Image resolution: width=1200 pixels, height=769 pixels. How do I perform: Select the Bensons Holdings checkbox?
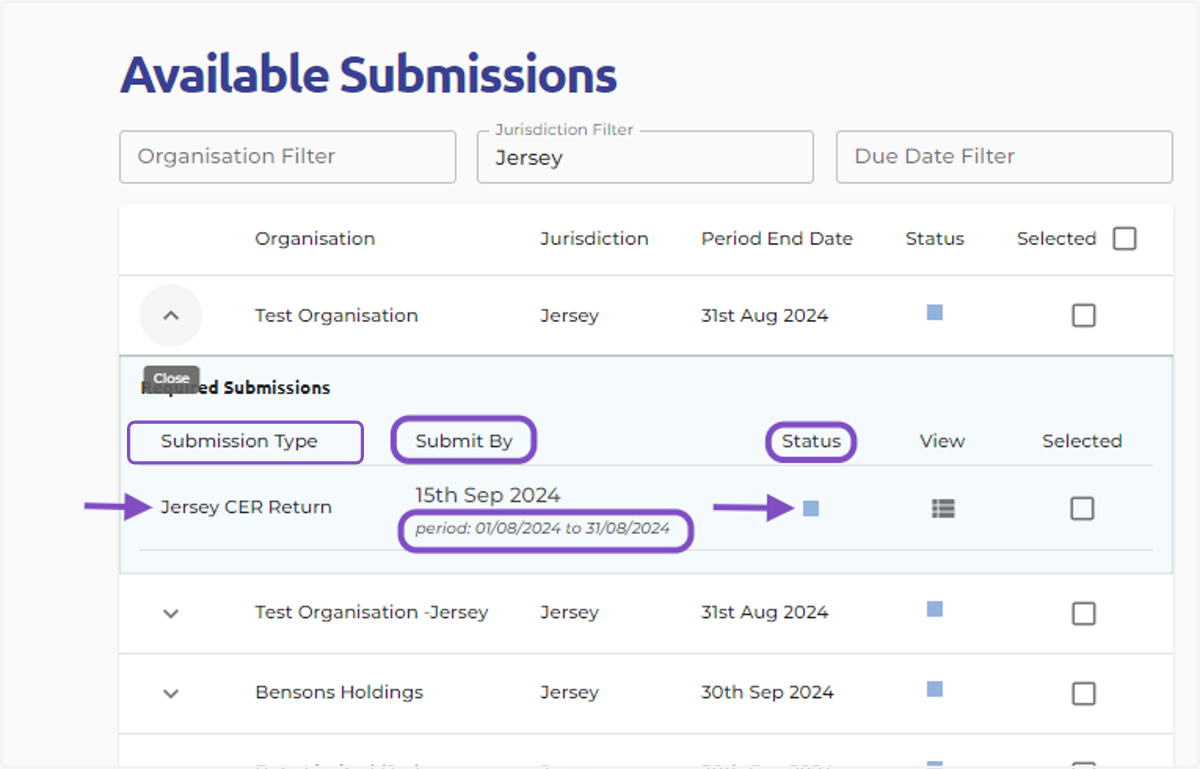click(x=1083, y=693)
